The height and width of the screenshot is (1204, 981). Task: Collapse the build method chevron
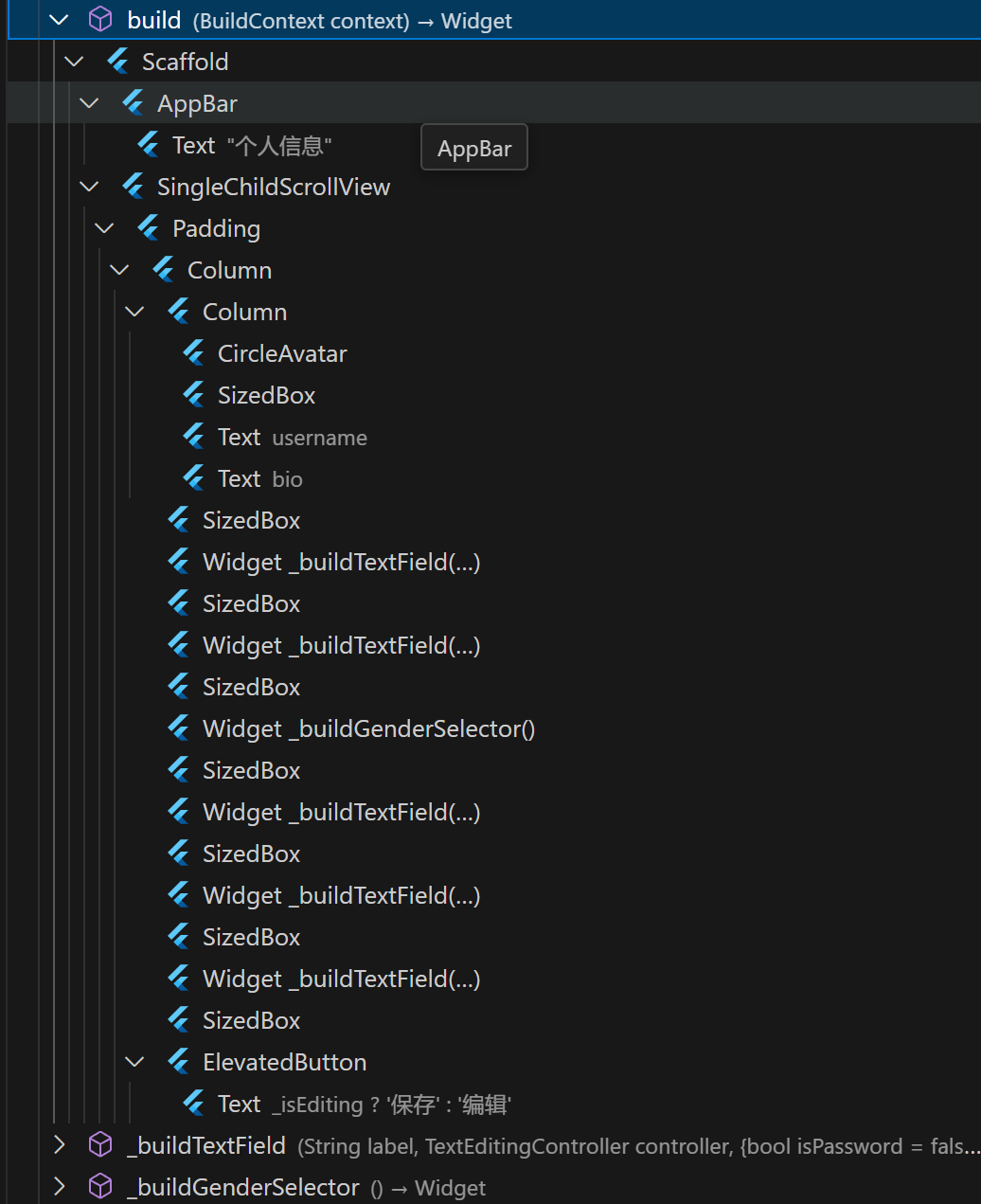coord(59,20)
